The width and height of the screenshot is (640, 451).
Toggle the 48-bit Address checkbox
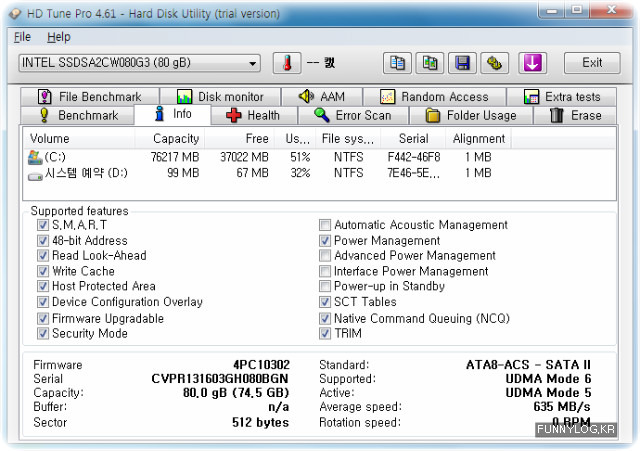pos(43,240)
